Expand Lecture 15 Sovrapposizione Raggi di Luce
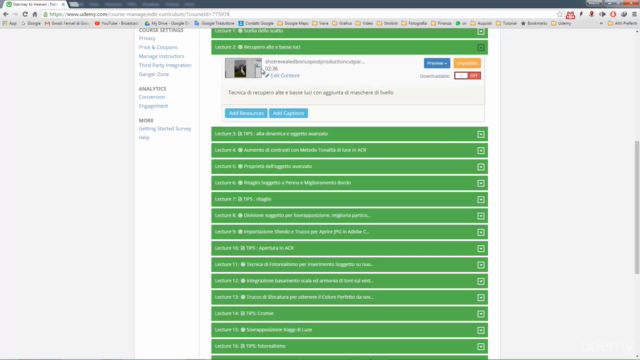Image resolution: width=640 pixels, height=360 pixels. (481, 330)
